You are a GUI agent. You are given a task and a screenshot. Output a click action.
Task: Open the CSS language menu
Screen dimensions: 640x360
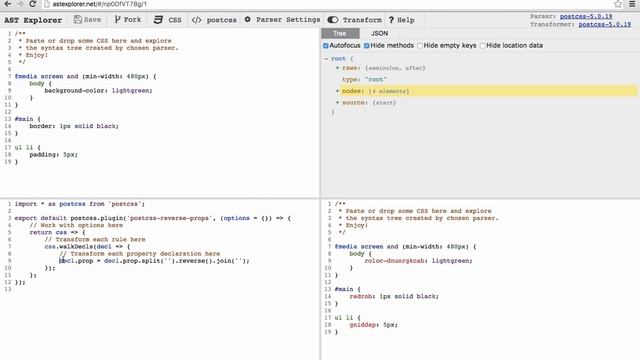tap(168, 20)
